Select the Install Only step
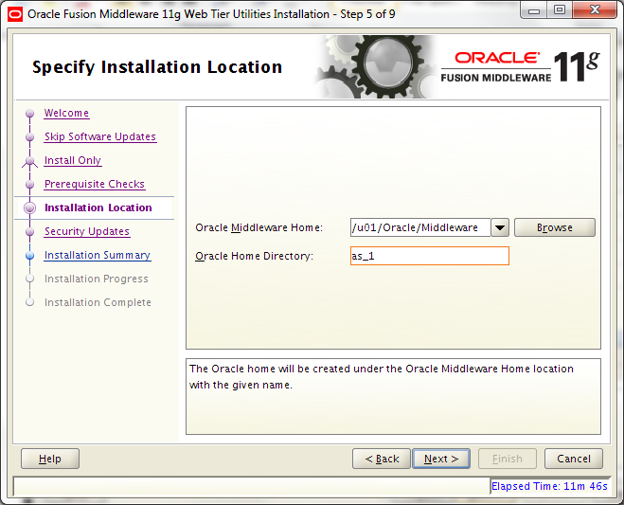This screenshot has height=505, width=624. click(x=72, y=160)
